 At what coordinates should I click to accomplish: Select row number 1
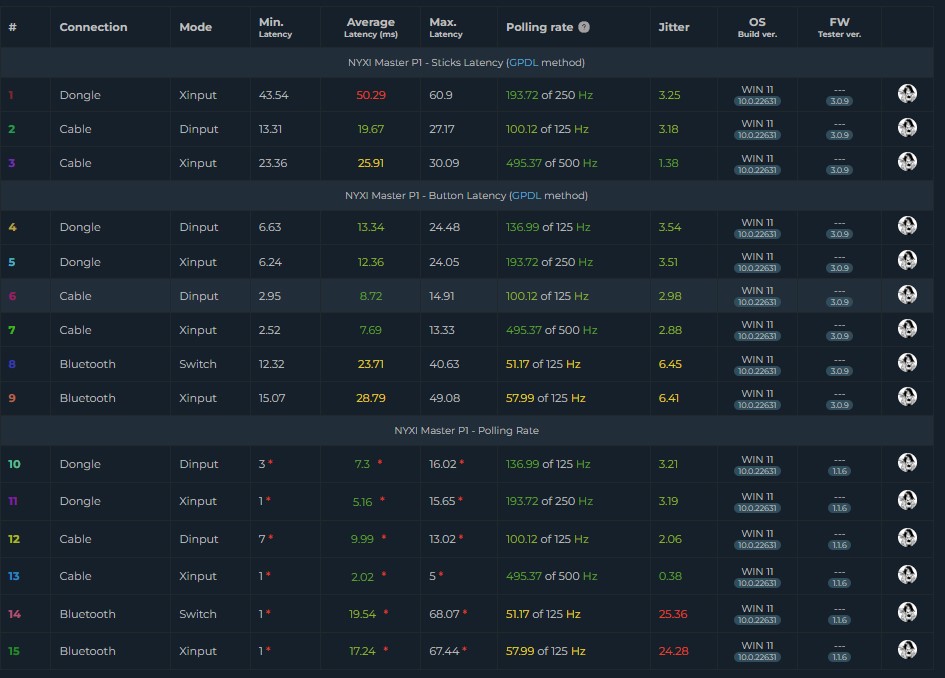[11, 95]
